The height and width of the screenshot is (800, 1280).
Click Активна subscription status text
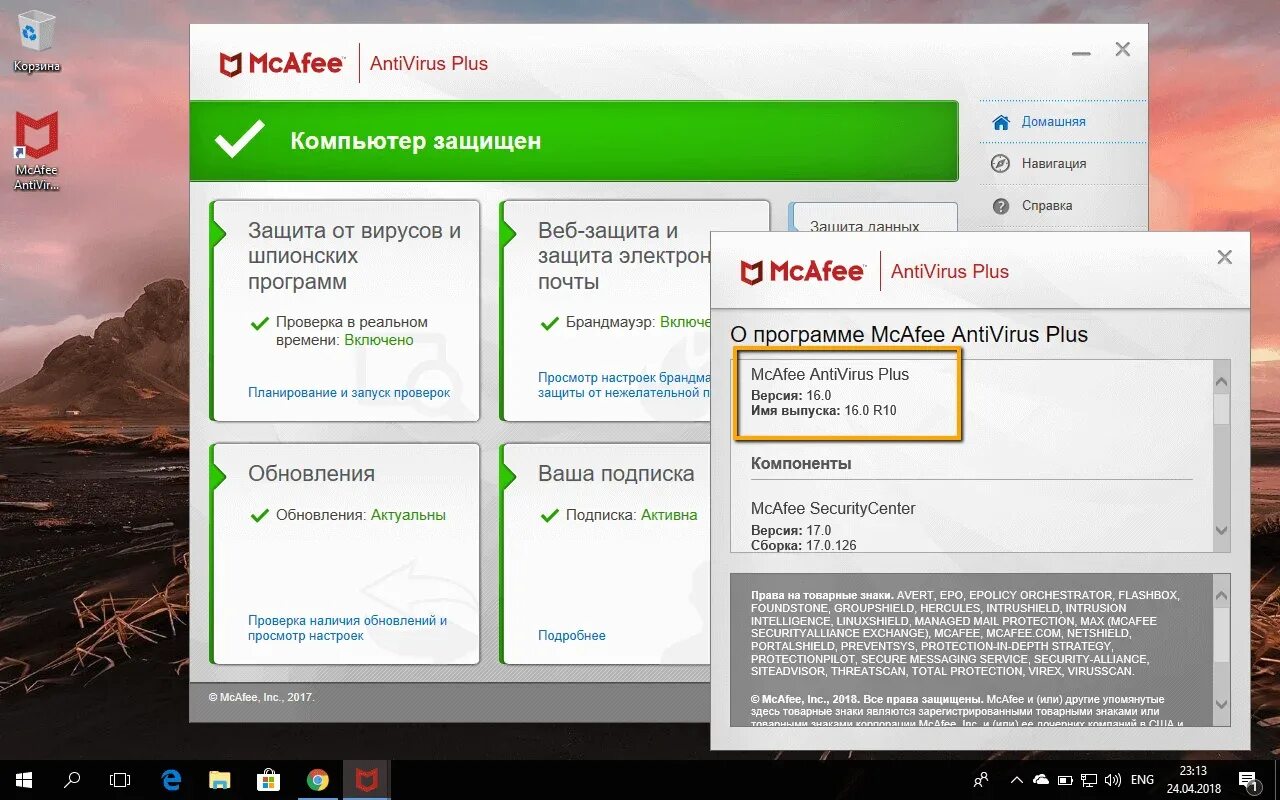coord(669,516)
